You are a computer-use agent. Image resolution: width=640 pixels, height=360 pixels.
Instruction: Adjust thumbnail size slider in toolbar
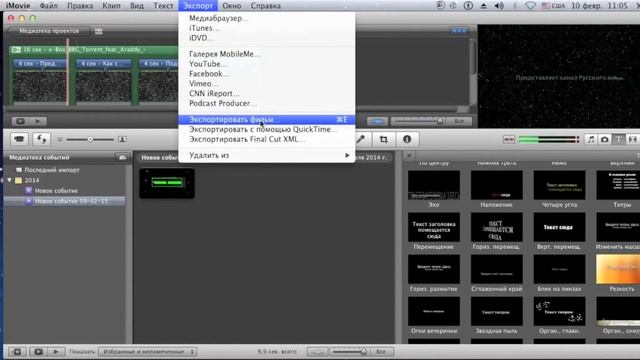point(90,140)
